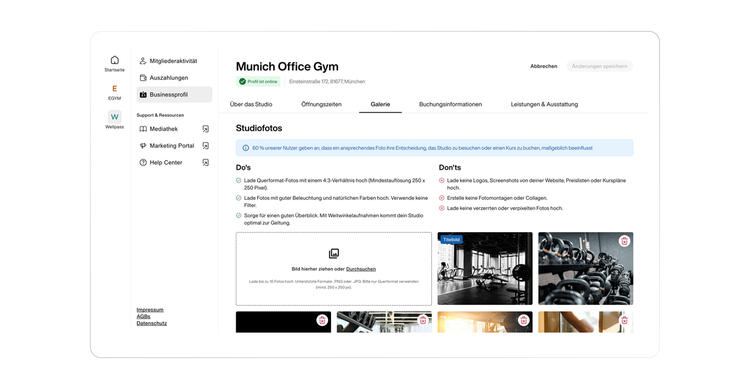
Task: Switch to the Öffnungszeiten tab
Action: pos(321,104)
